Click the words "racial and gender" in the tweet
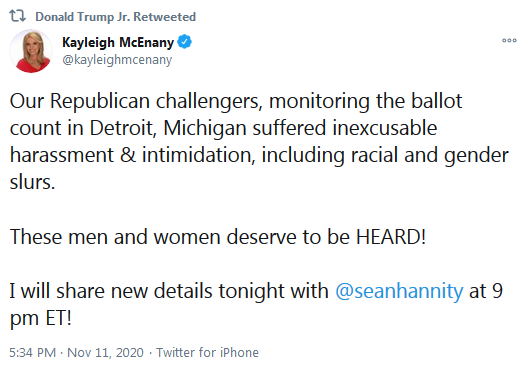 [430, 156]
